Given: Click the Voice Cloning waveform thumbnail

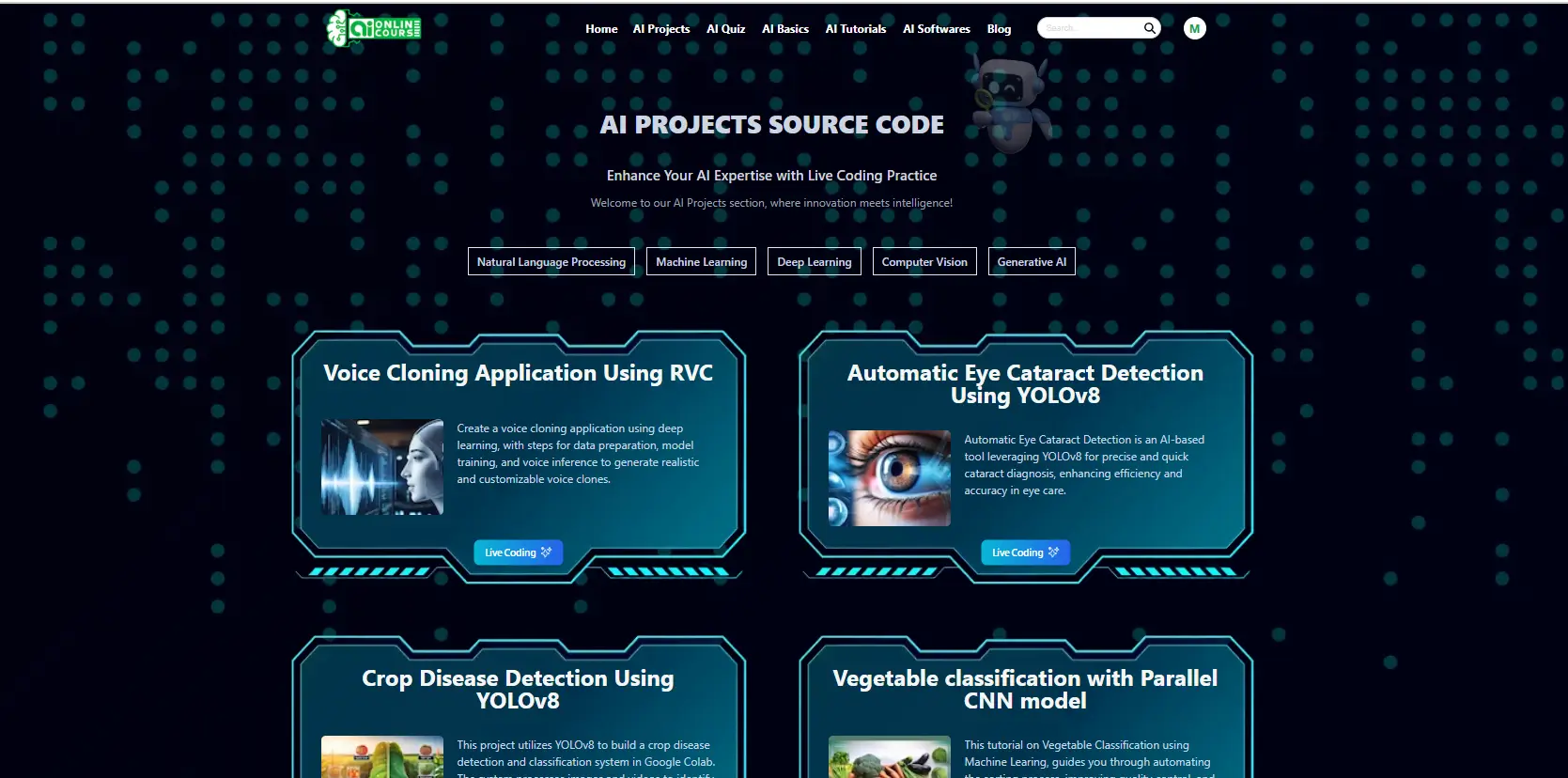Looking at the screenshot, I should coord(382,467).
